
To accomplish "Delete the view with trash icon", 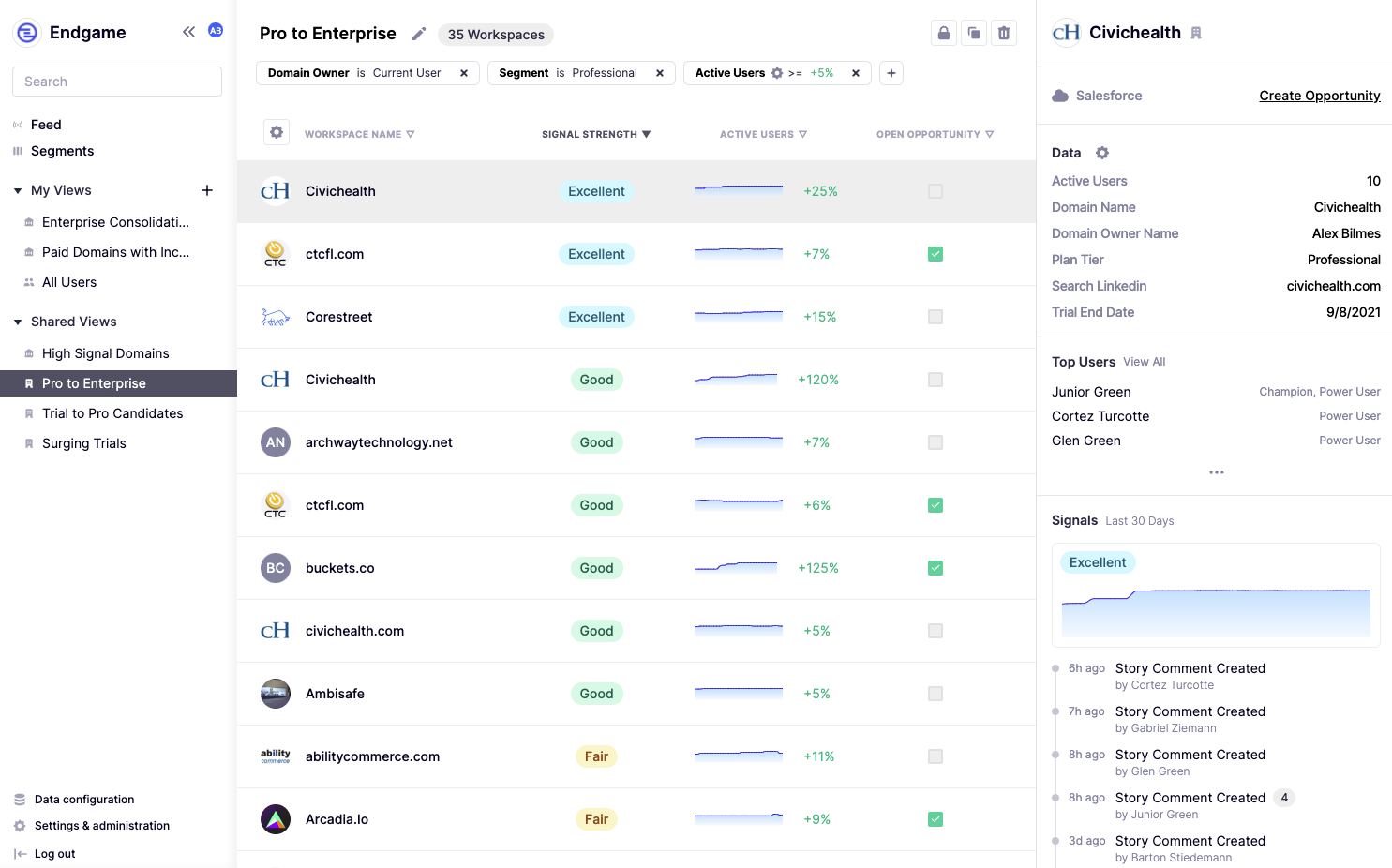I will [x=1004, y=33].
